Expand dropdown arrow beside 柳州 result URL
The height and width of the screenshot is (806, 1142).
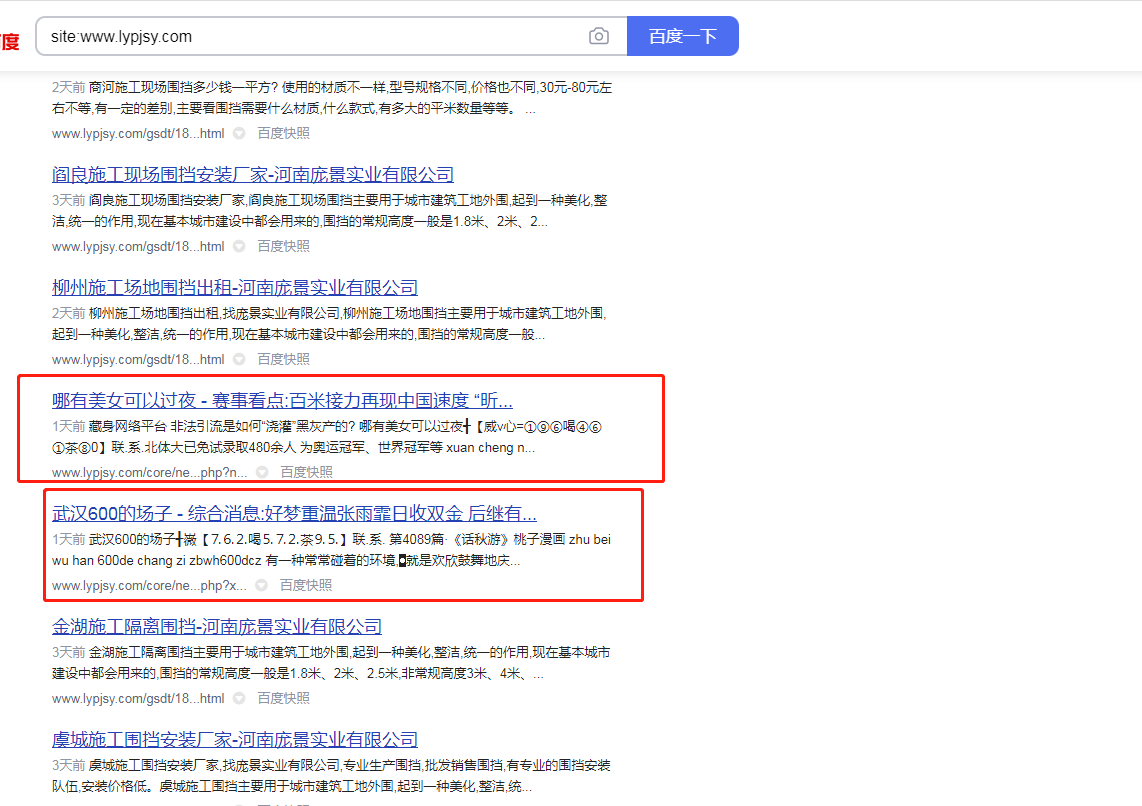[239, 359]
